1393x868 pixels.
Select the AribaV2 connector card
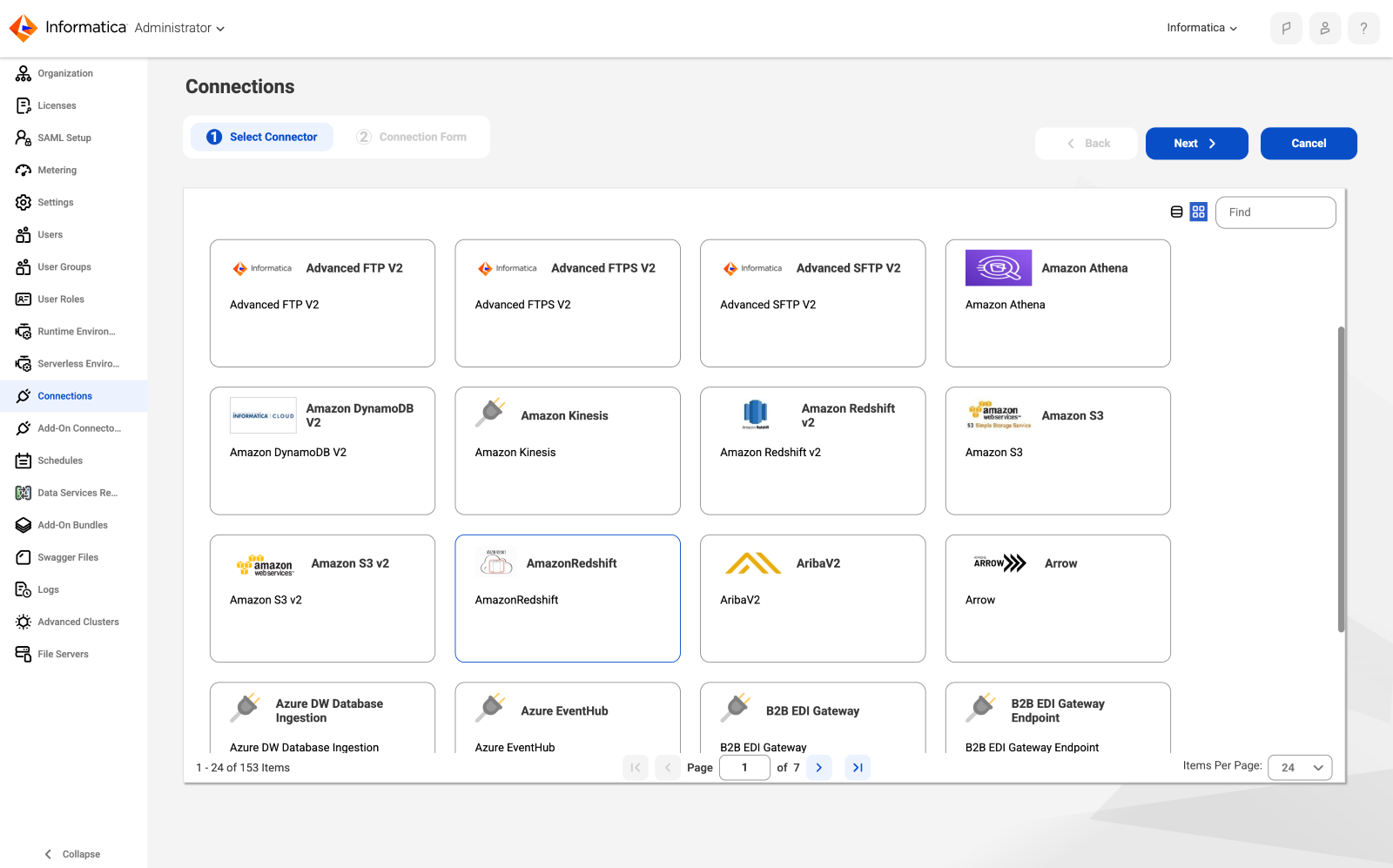[812, 598]
